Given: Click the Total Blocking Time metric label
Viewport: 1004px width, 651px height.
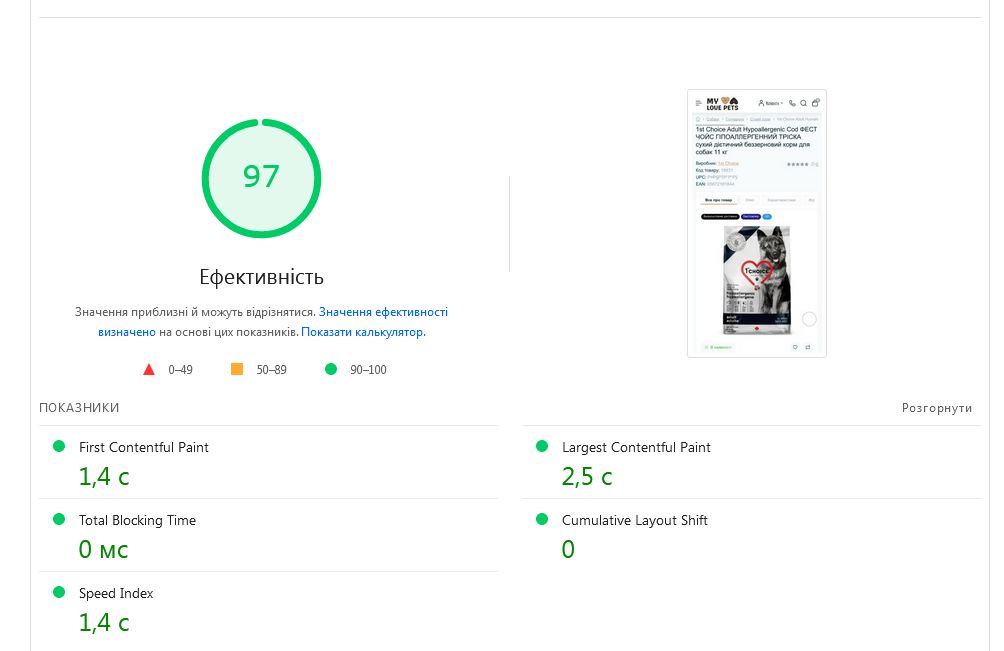Looking at the screenshot, I should coord(137,520).
